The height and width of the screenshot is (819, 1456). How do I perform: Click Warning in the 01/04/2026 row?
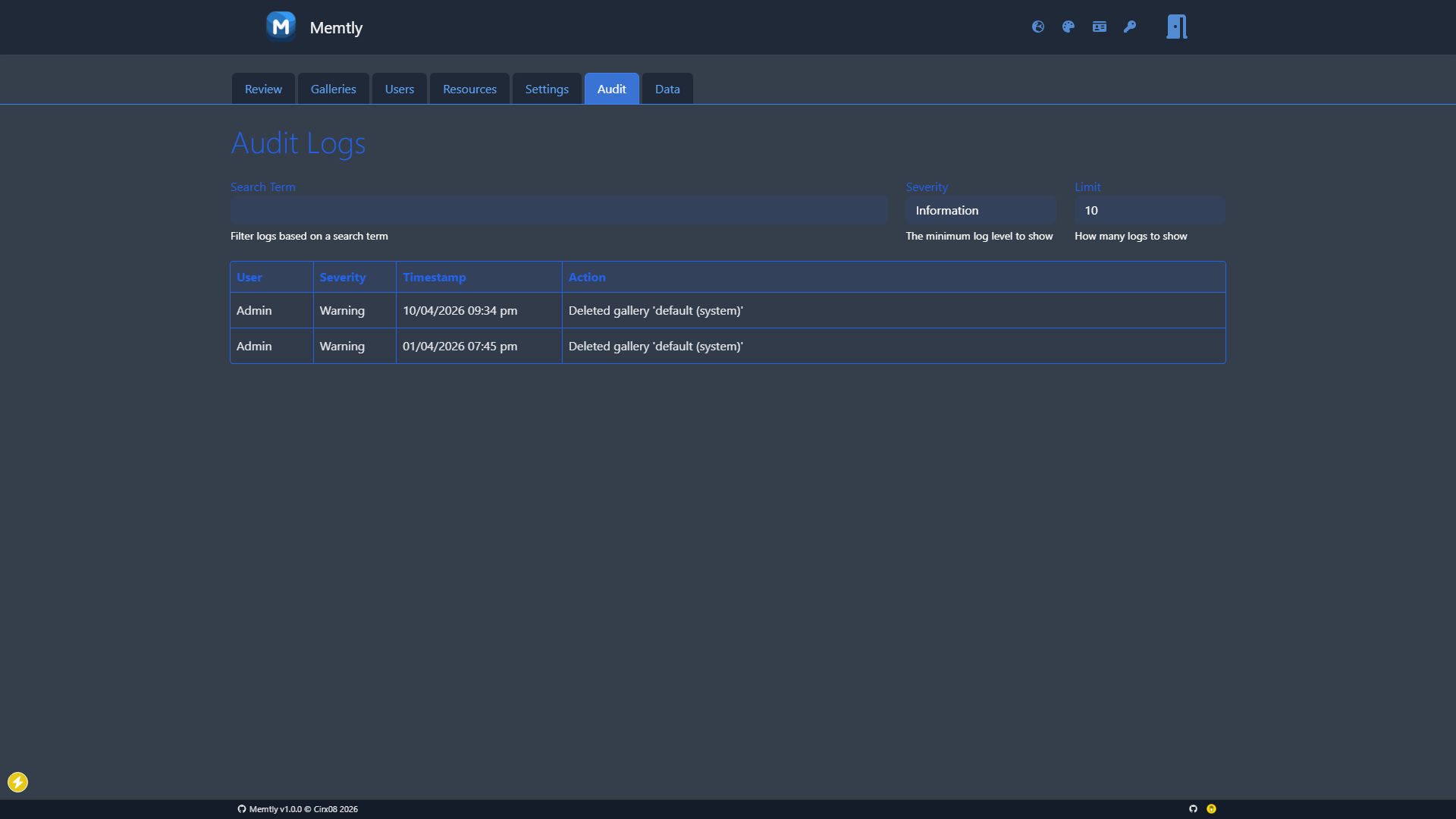(x=342, y=346)
